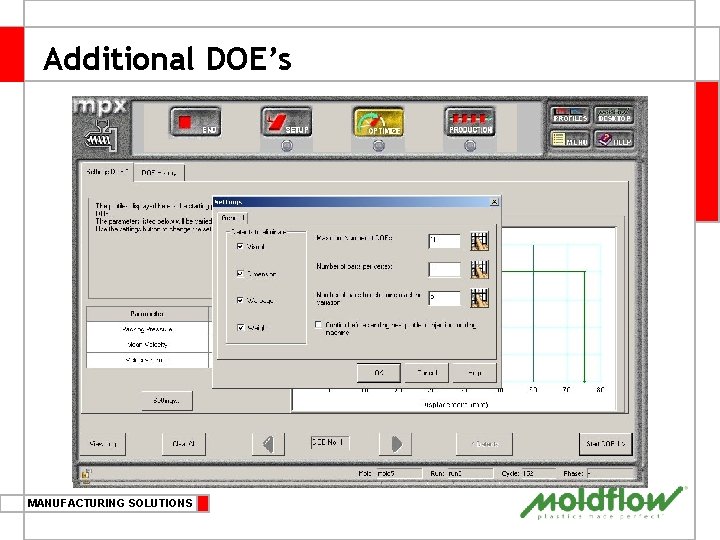The height and width of the screenshot is (540, 720).
Task: Click the Number of parts per level field
Action: (x=444, y=270)
